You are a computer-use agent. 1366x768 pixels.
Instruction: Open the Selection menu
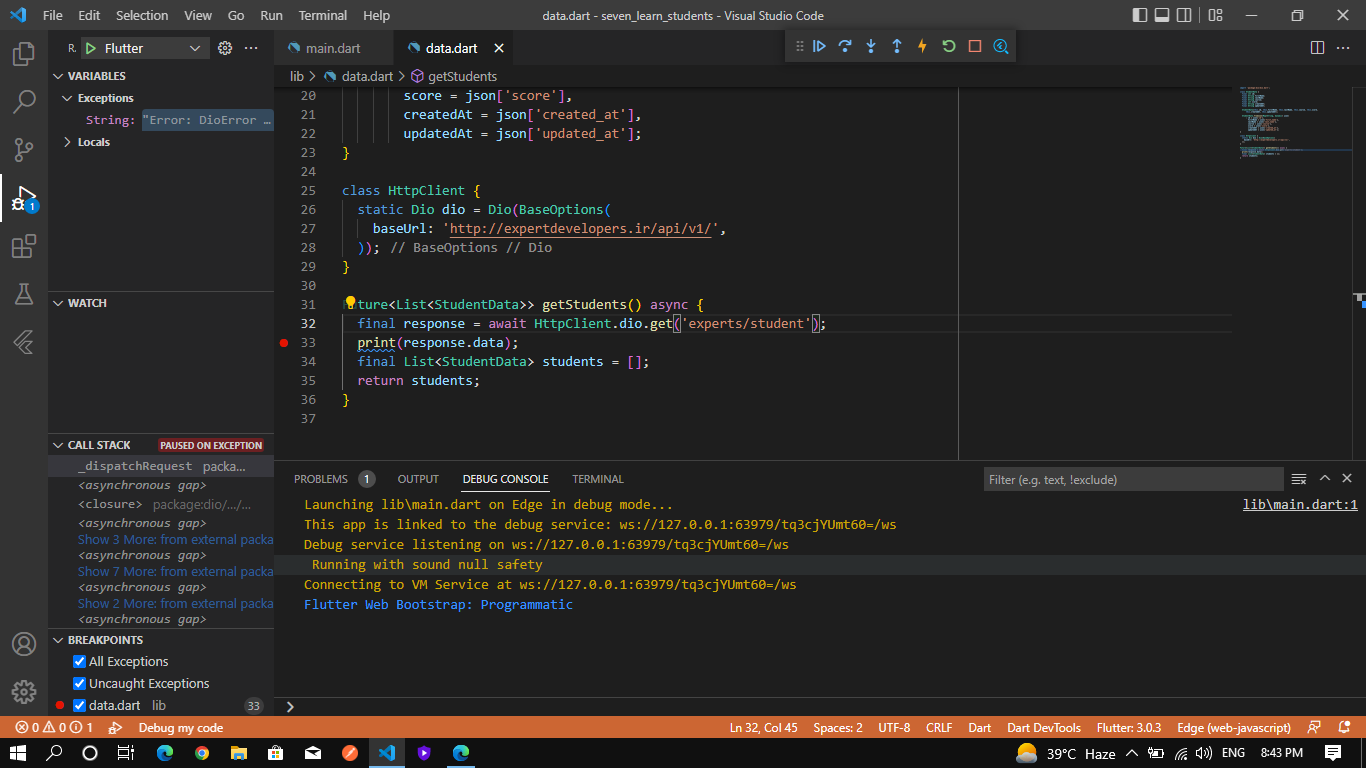click(x=142, y=15)
